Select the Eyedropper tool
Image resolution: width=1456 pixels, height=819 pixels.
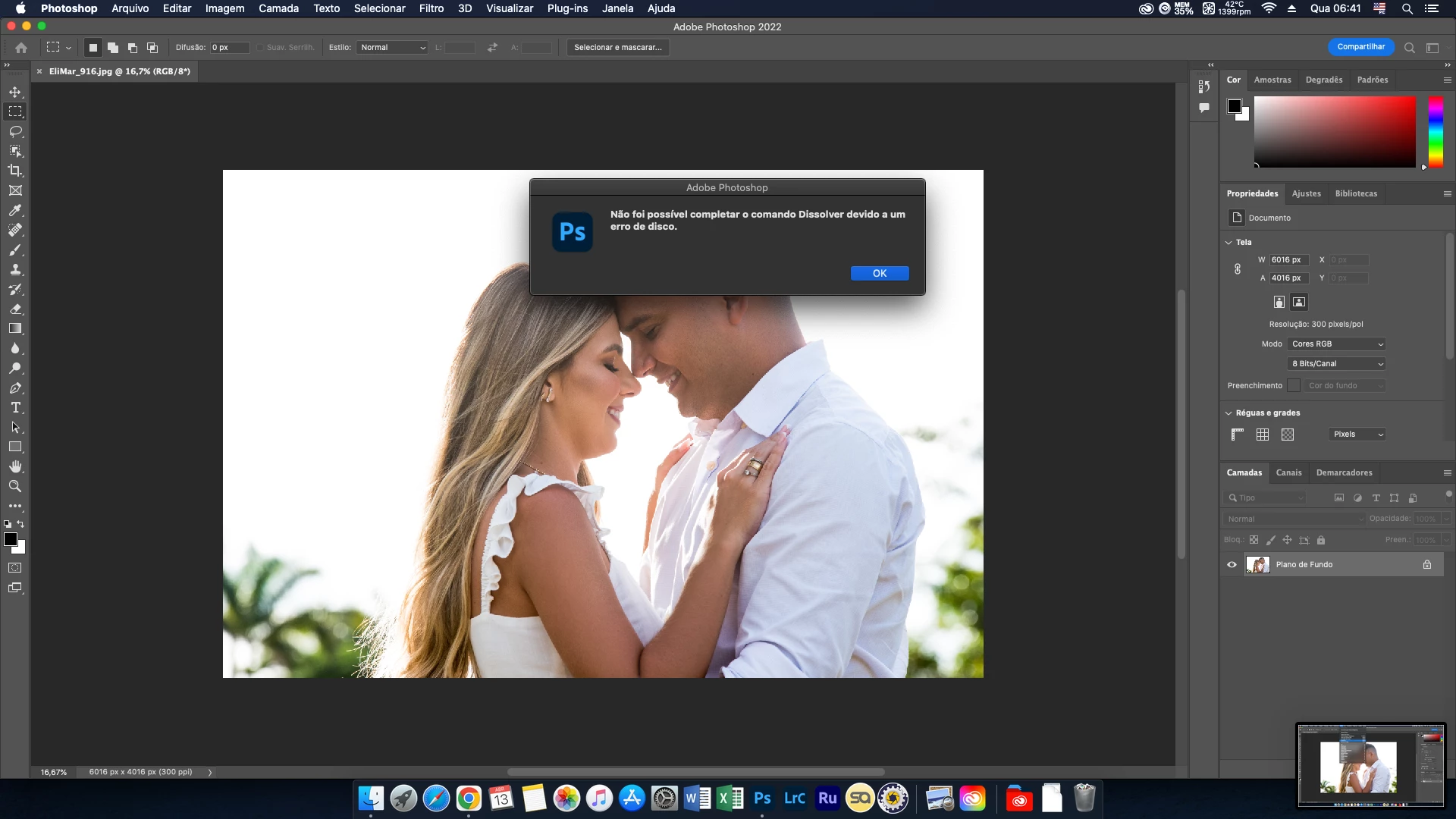(x=15, y=210)
